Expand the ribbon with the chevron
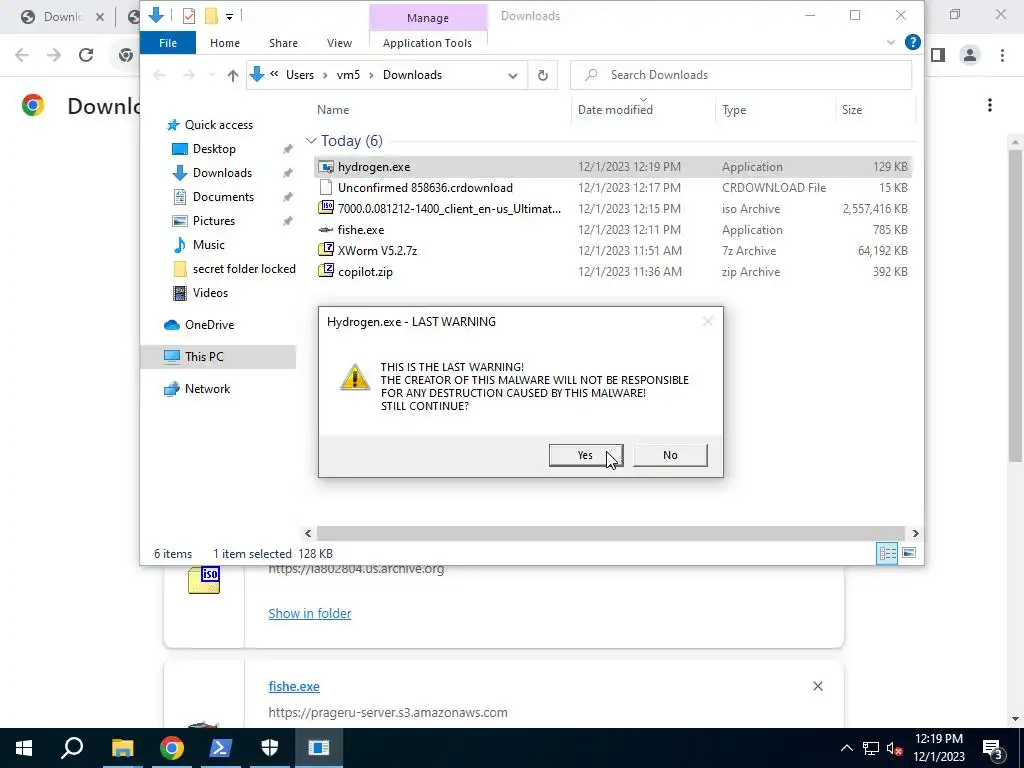This screenshot has height=768, width=1024. tap(891, 42)
